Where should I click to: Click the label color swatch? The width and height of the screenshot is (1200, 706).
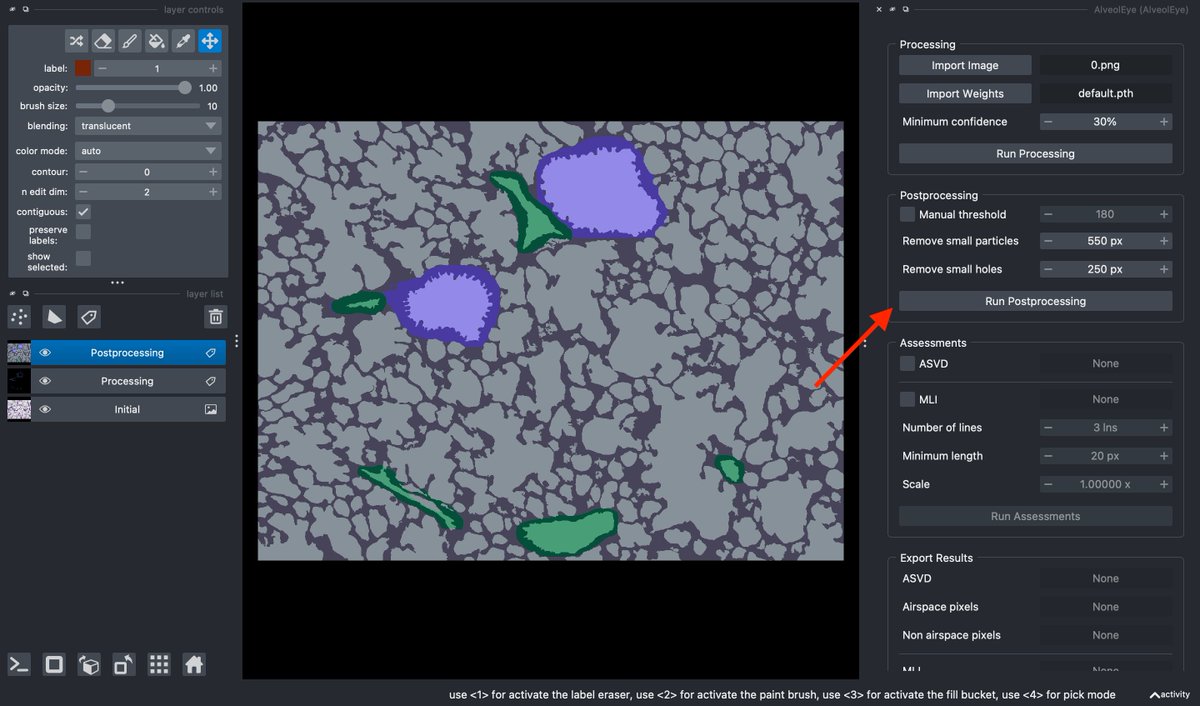point(83,69)
